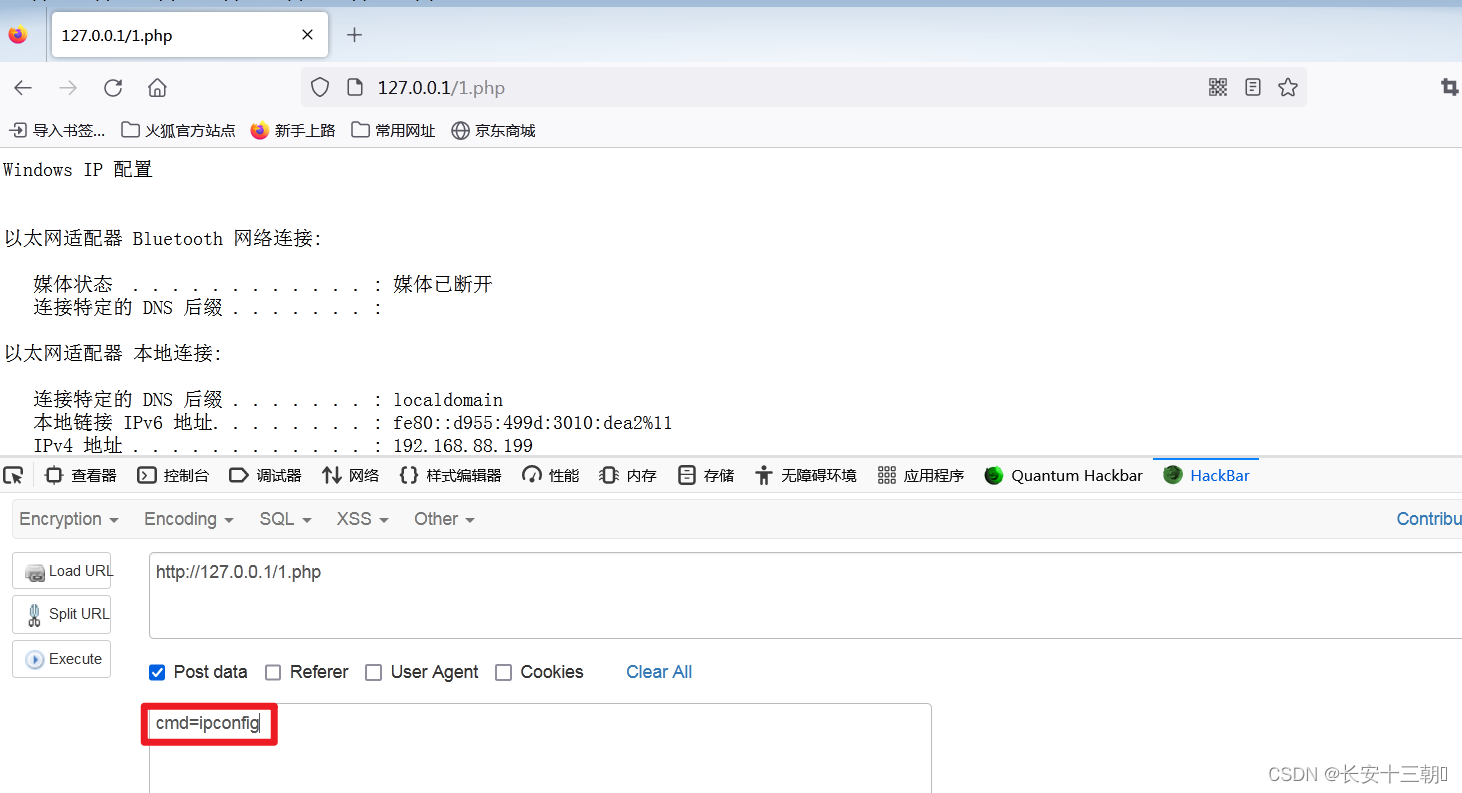Select the 127.0.0.1/1.php tab
Viewport: 1462px width, 793px height.
coord(190,36)
